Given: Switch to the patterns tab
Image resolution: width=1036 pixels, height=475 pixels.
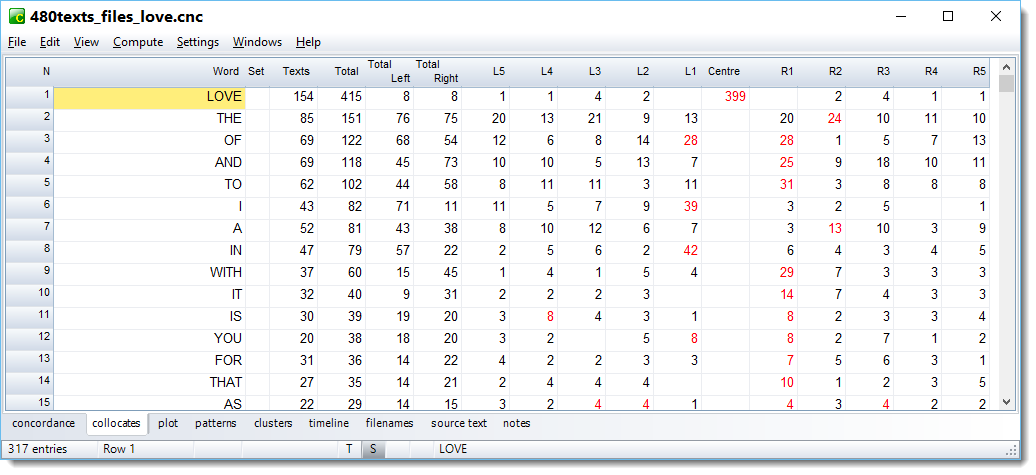Looking at the screenshot, I should point(216,423).
